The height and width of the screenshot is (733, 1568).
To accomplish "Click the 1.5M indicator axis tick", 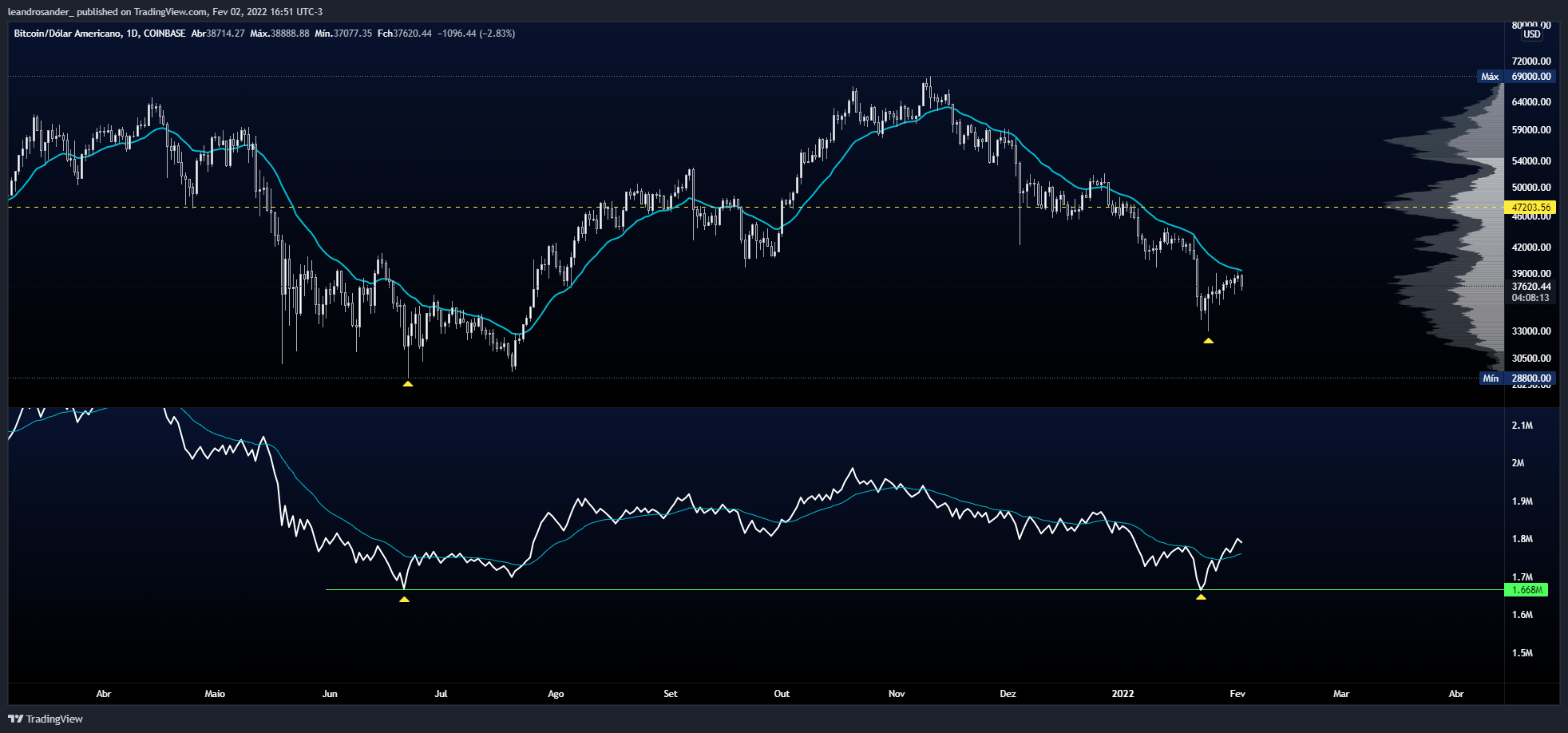I will (x=1522, y=653).
